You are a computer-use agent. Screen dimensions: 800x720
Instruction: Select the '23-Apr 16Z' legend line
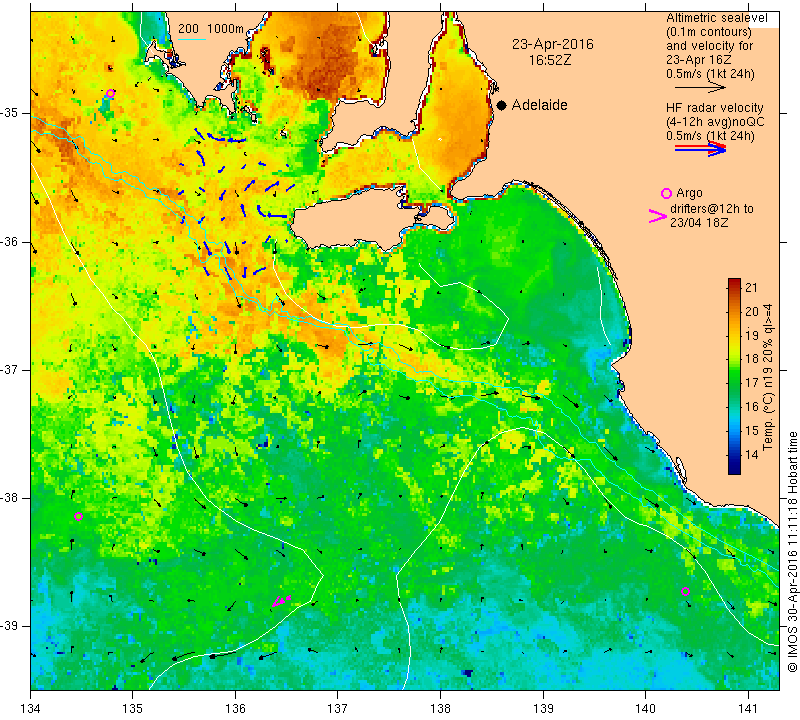pos(698,60)
